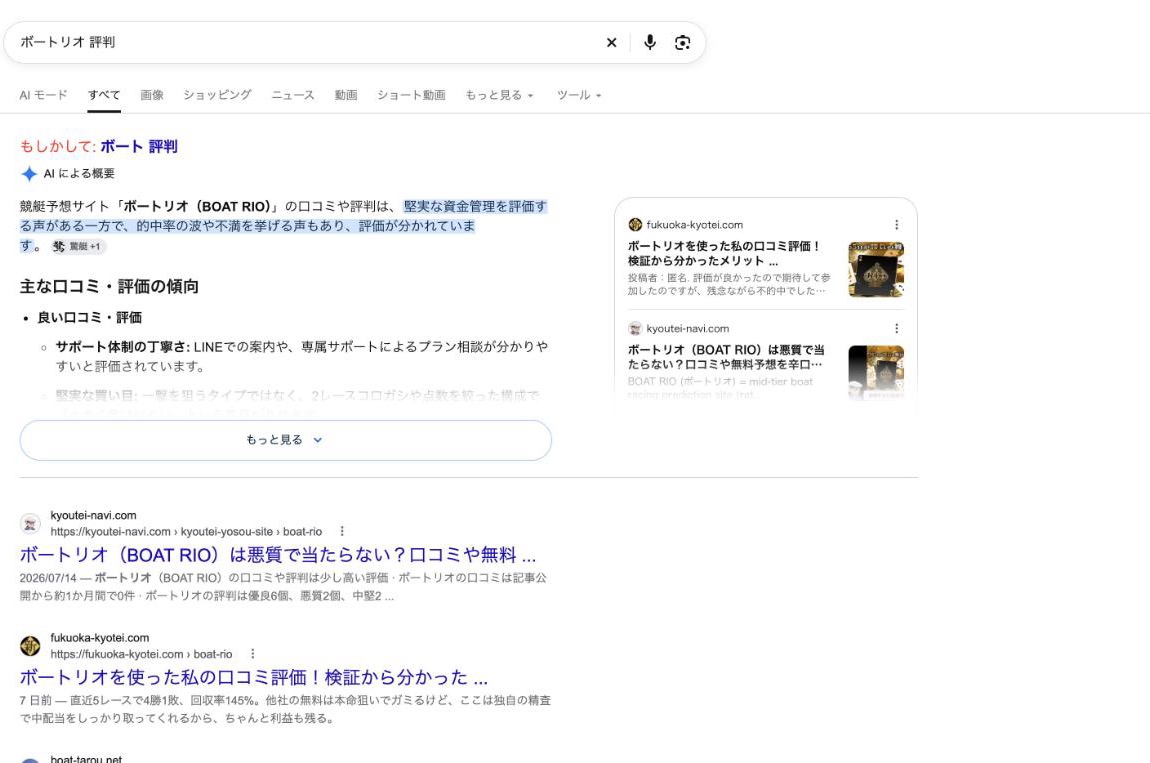Viewport: 1150px width, 763px height.
Task: Click boat-tarou.net site name at bottom
Action: pos(86,759)
